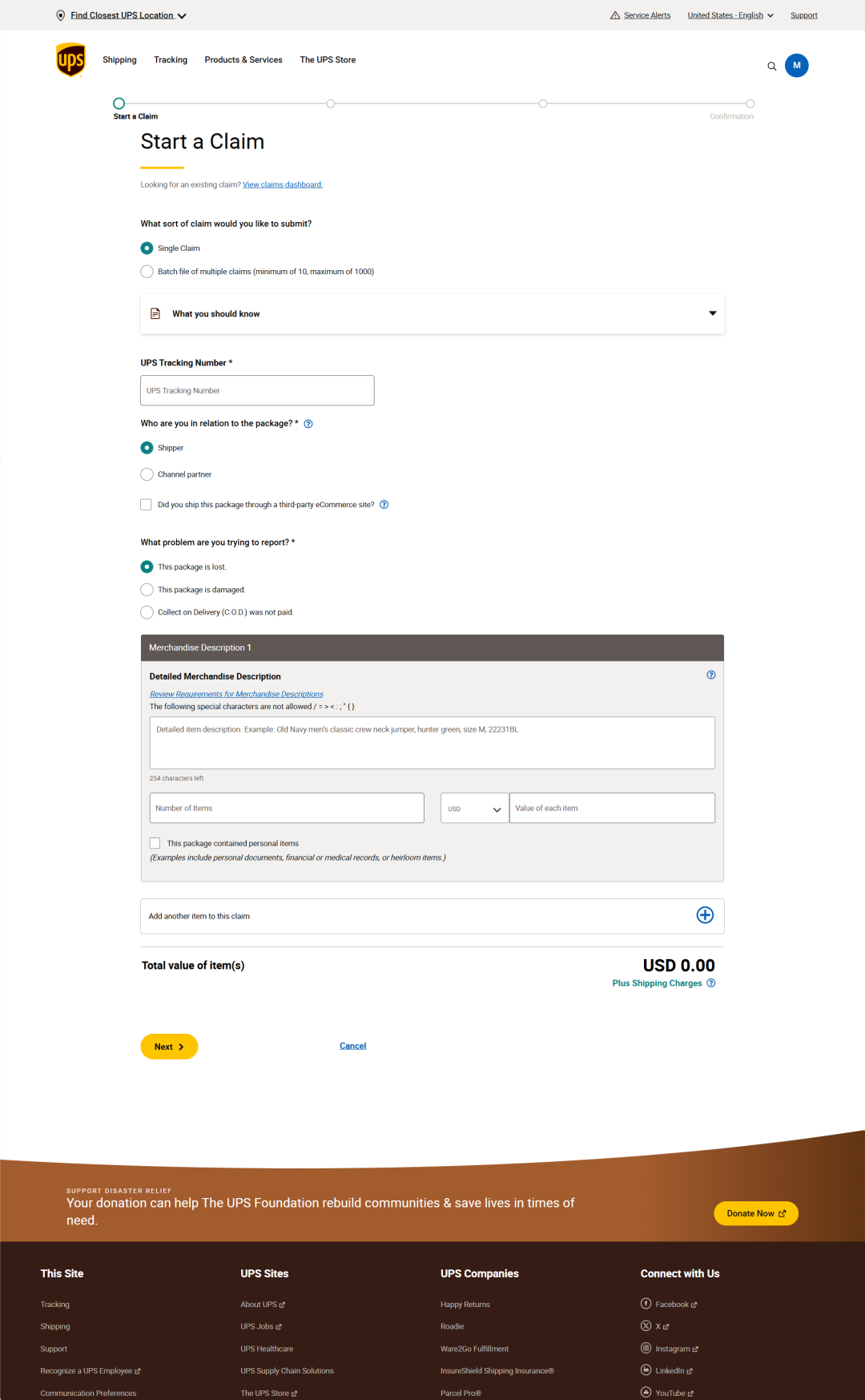This screenshot has height=1400, width=865.
Task: Open the USD currency dropdown
Action: tap(474, 809)
